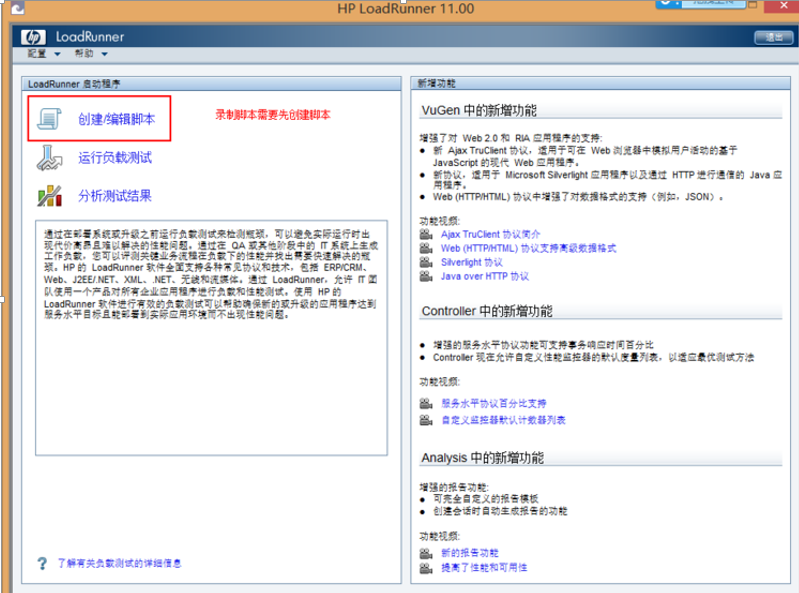Open Web (HTTP/HTML) 协议支持高级数据格式 link
Image resolution: width=799 pixels, height=593 pixels.
pyautogui.click(x=528, y=248)
